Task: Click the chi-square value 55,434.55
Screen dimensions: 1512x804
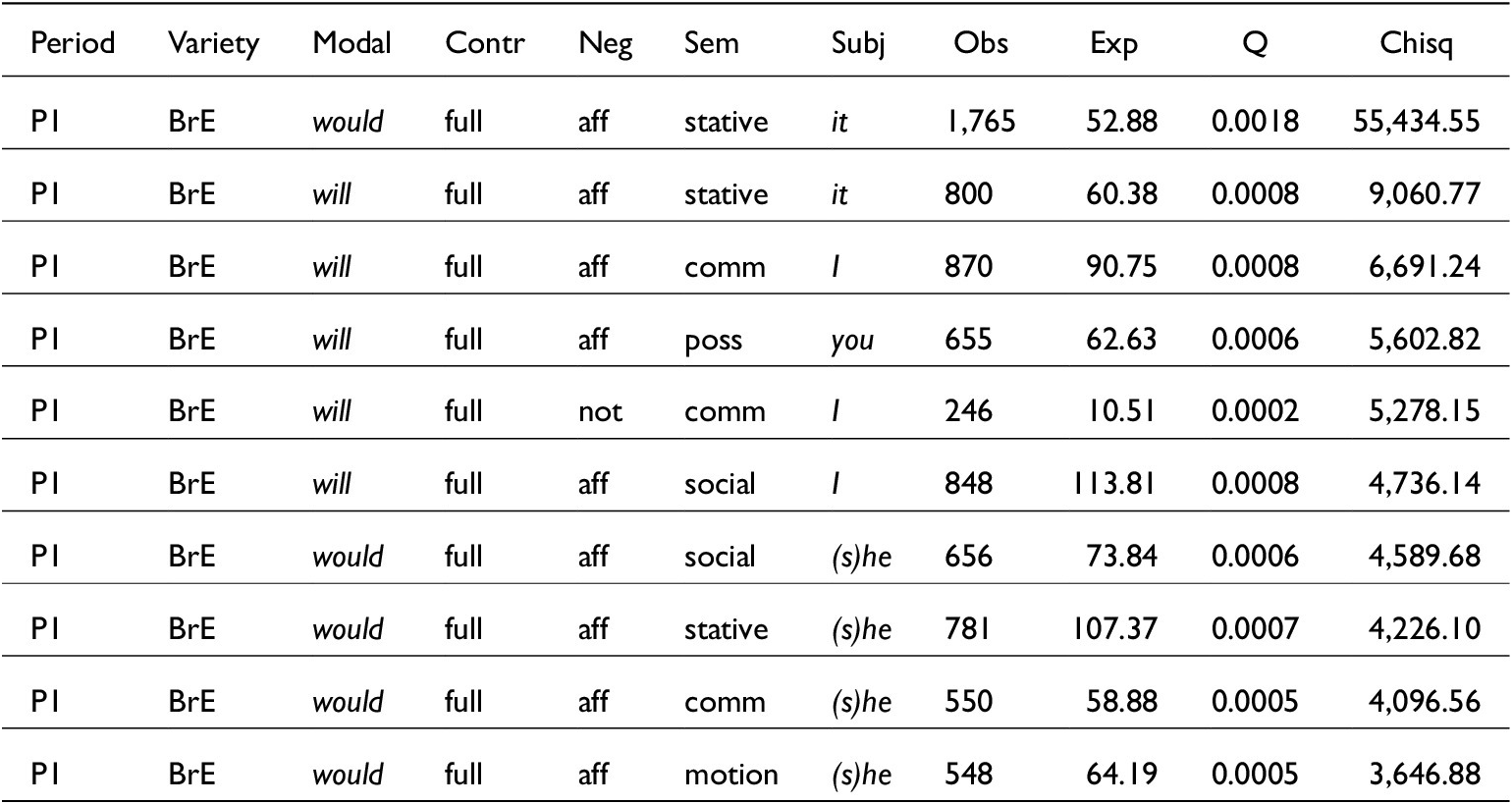Action: click(1416, 122)
